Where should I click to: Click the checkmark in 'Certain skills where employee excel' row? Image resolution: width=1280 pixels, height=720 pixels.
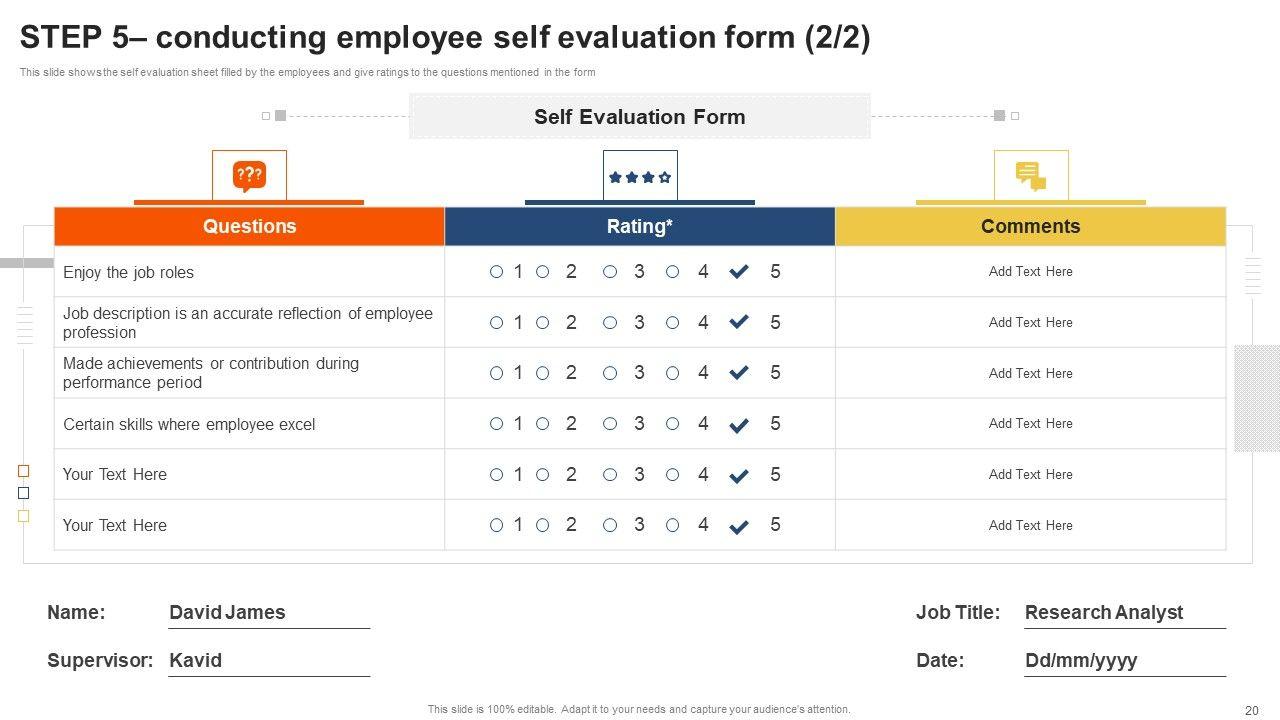[739, 425]
